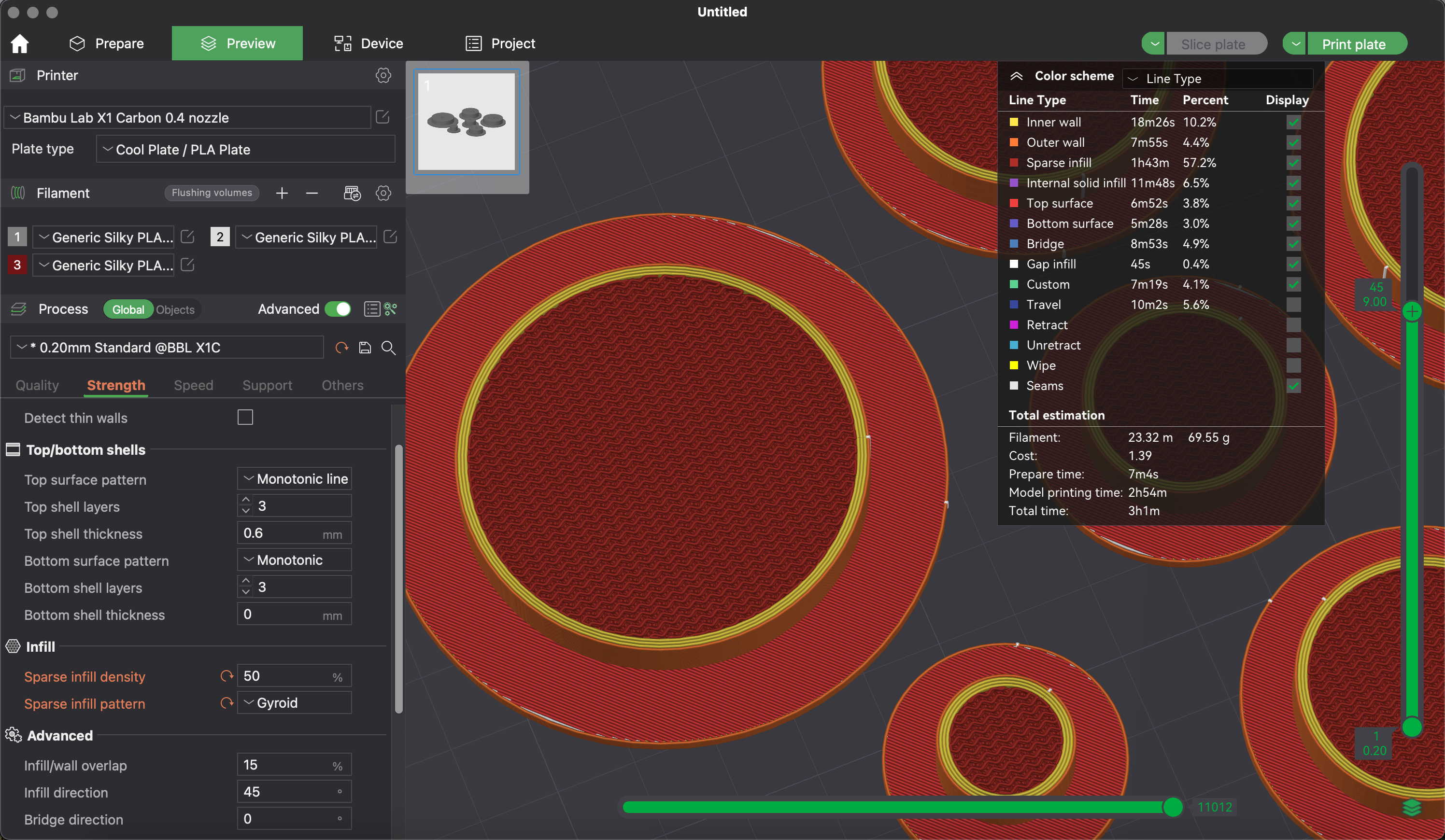Open the printer preset dropdown

(187, 117)
